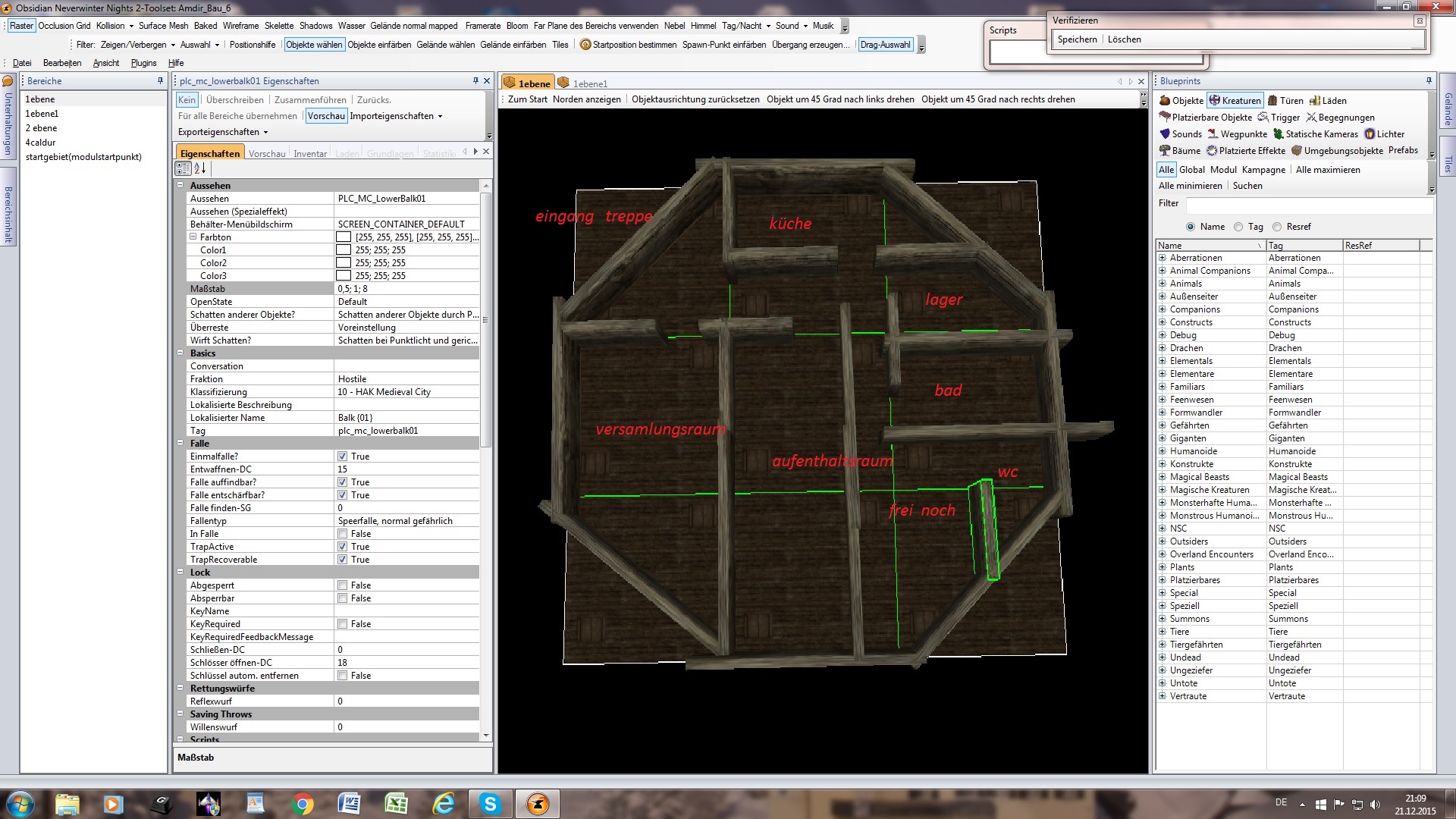Open the Plugins menu
1456x819 pixels.
pos(143,63)
